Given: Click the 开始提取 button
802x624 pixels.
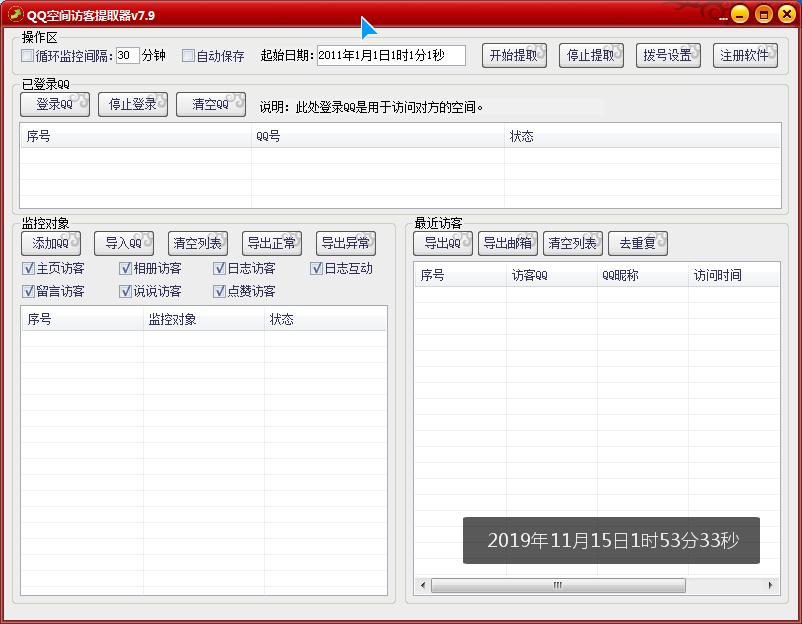Looking at the screenshot, I should coord(514,55).
